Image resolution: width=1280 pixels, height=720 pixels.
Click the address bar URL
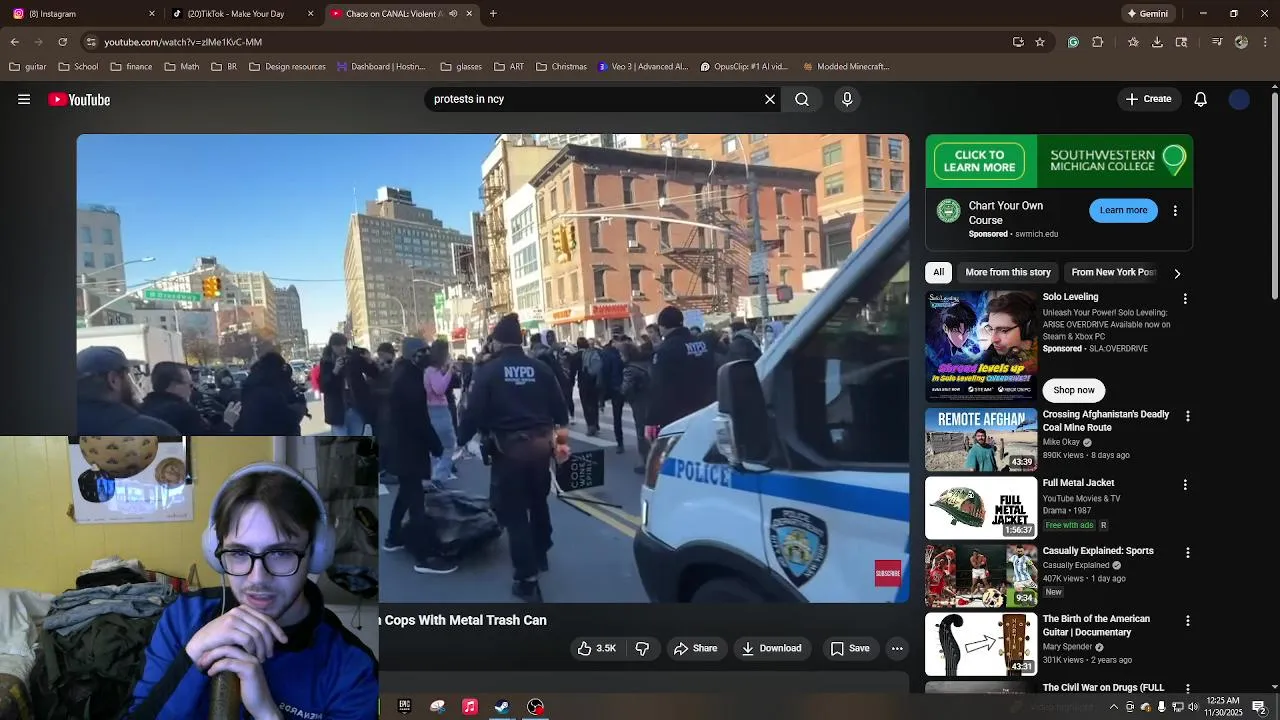pos(183,42)
